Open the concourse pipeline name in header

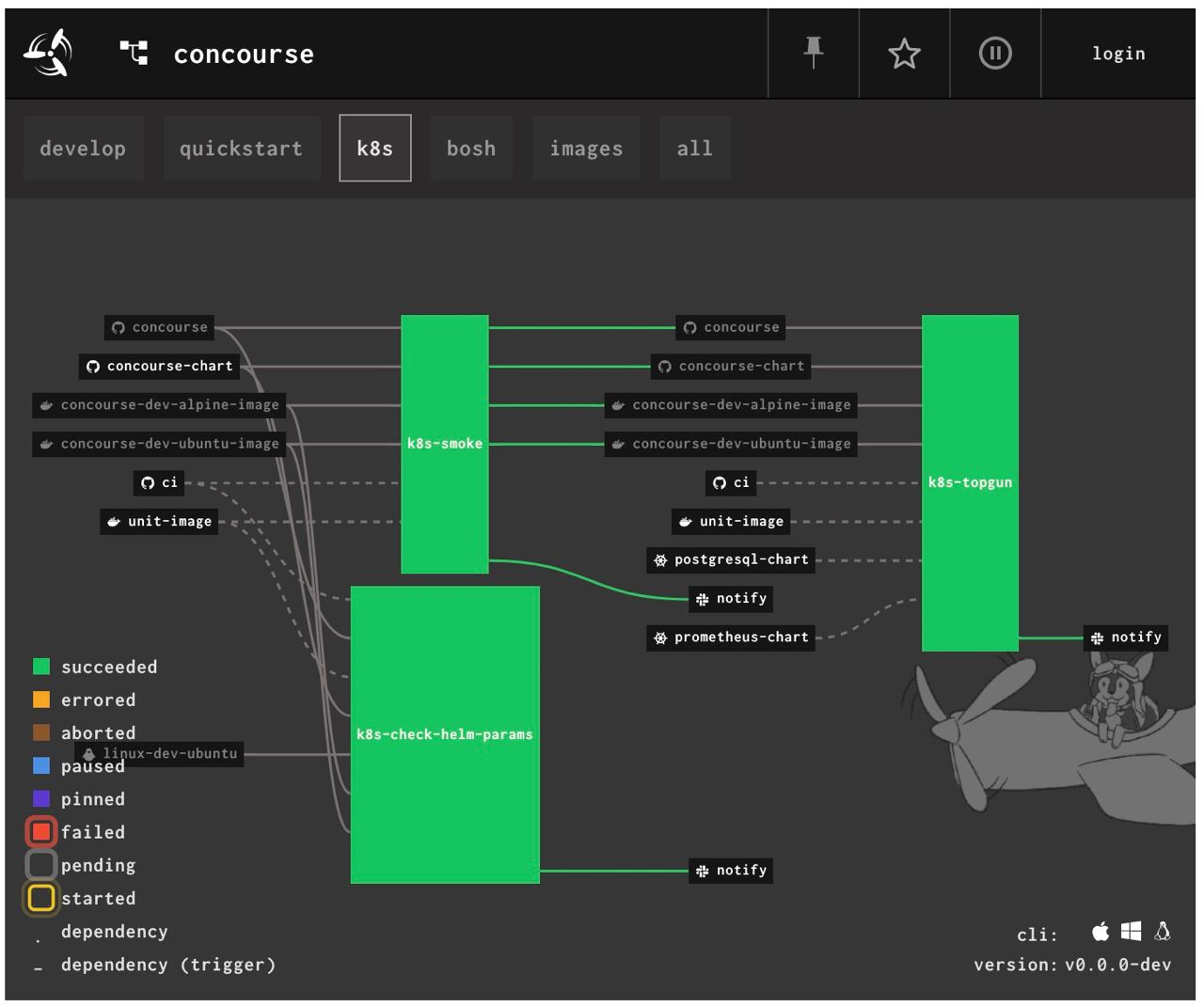click(244, 55)
